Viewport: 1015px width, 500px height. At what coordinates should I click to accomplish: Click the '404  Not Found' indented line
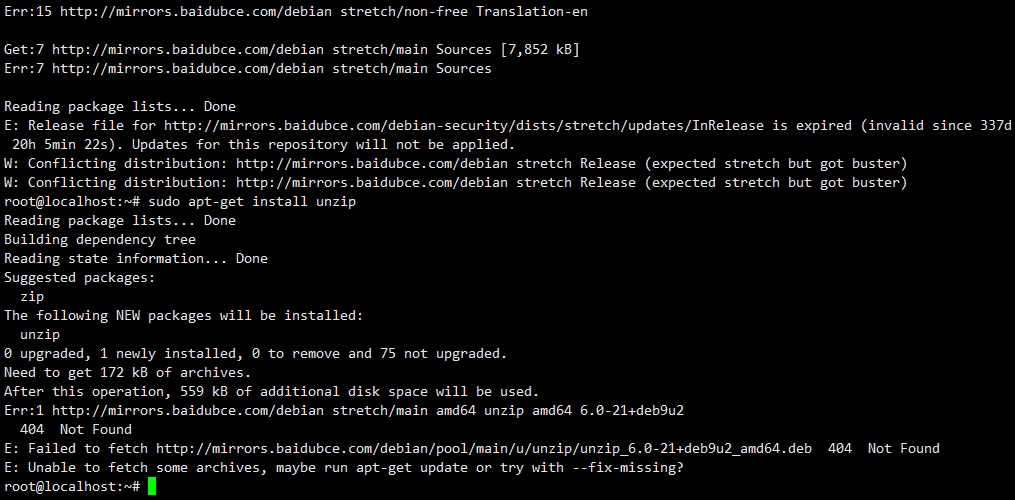tap(76, 429)
